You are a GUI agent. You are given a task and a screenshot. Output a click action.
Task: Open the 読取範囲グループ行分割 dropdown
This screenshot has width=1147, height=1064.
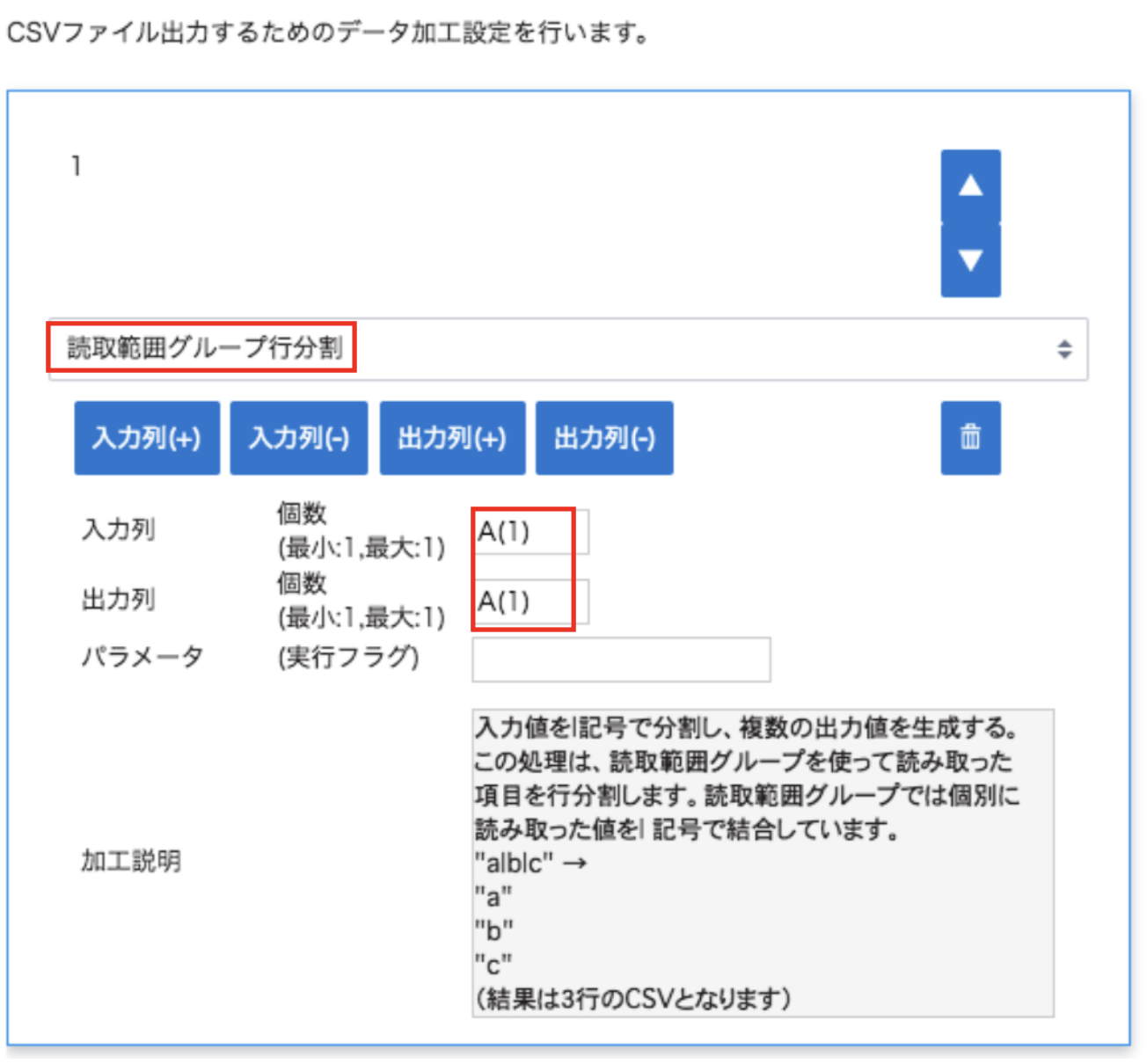[x=563, y=349]
